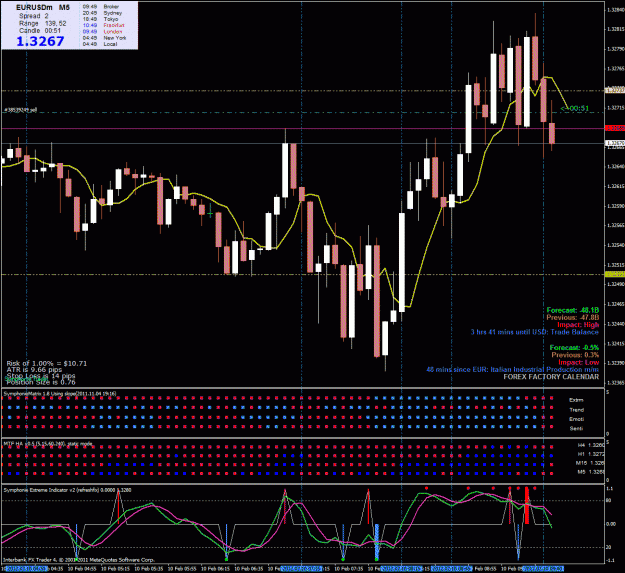The width and height of the screenshot is (625, 573).
Task: Select the Local time row
Action: click(100, 44)
